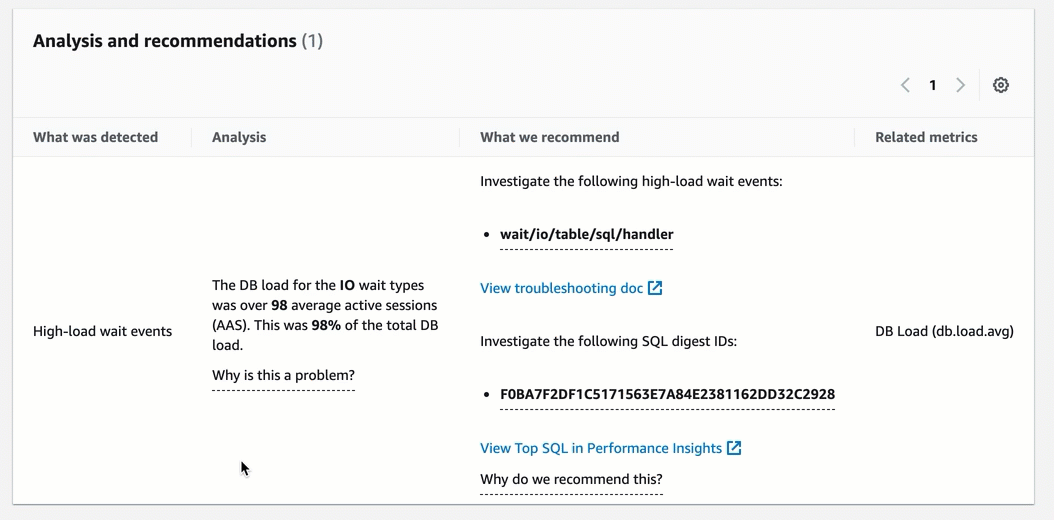Image resolution: width=1054 pixels, height=520 pixels.
Task: Click the Related metrics column header
Action: (x=926, y=137)
